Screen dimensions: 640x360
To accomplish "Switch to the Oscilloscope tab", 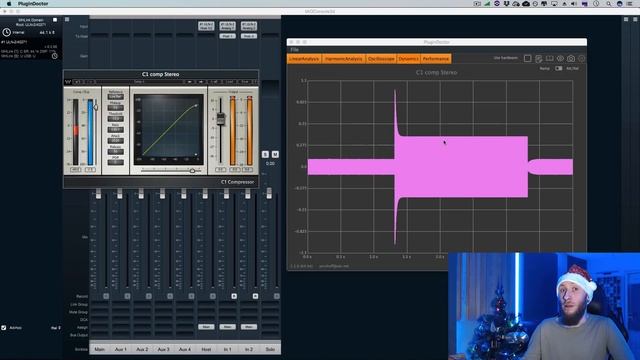I will click(x=381, y=59).
